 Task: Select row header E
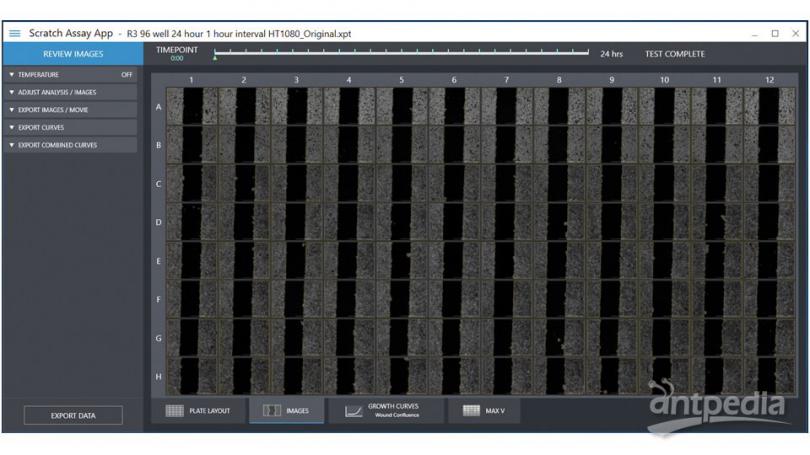[x=159, y=261]
